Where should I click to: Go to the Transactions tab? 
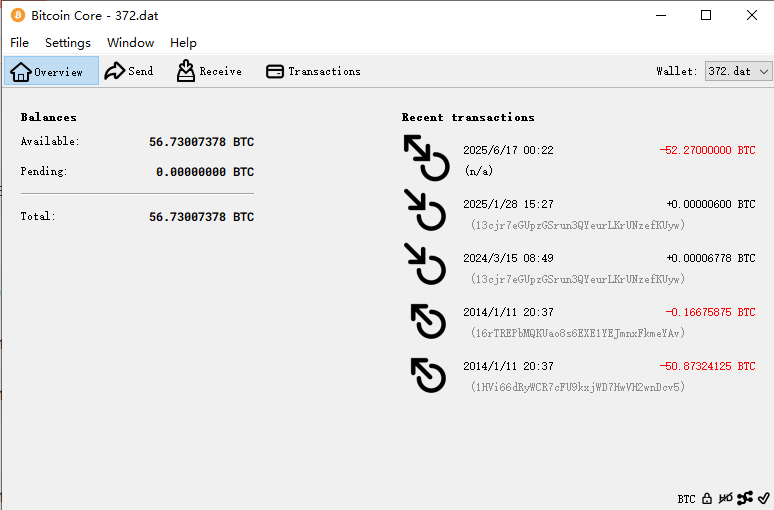313,71
